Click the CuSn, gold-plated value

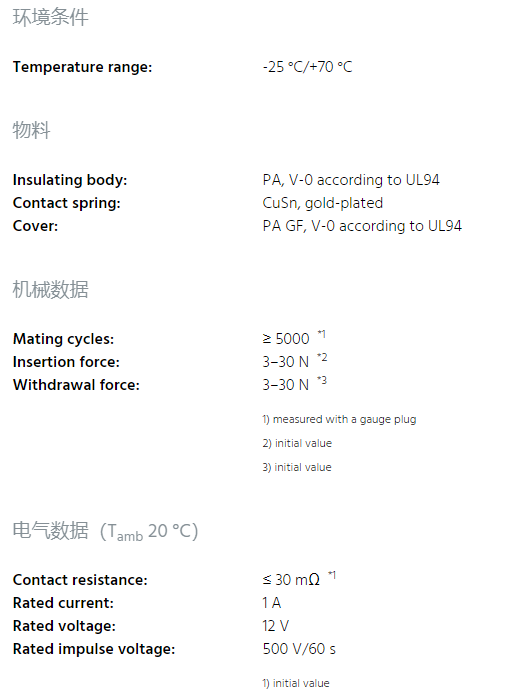coord(323,203)
